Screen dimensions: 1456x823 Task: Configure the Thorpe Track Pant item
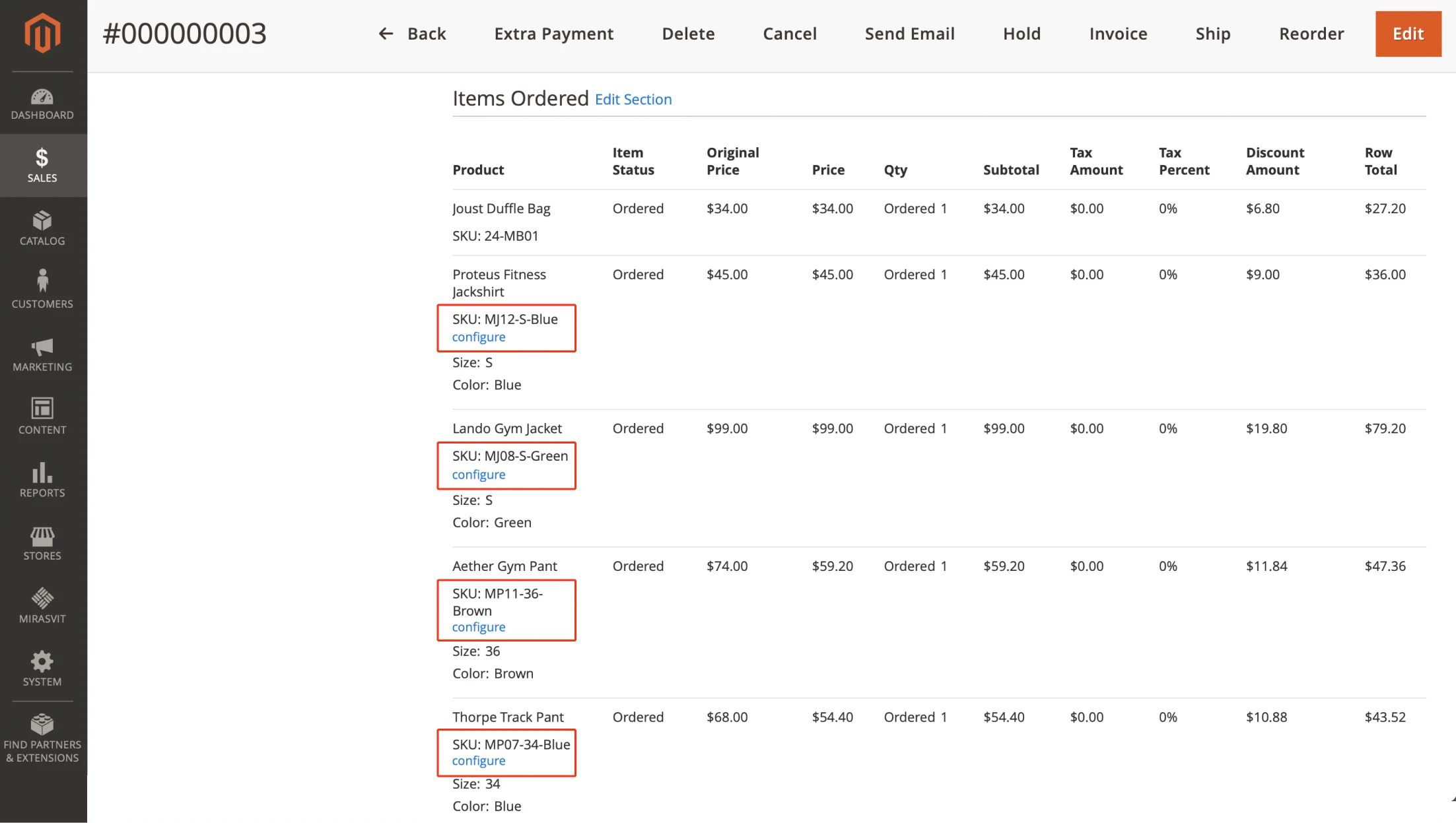478,760
